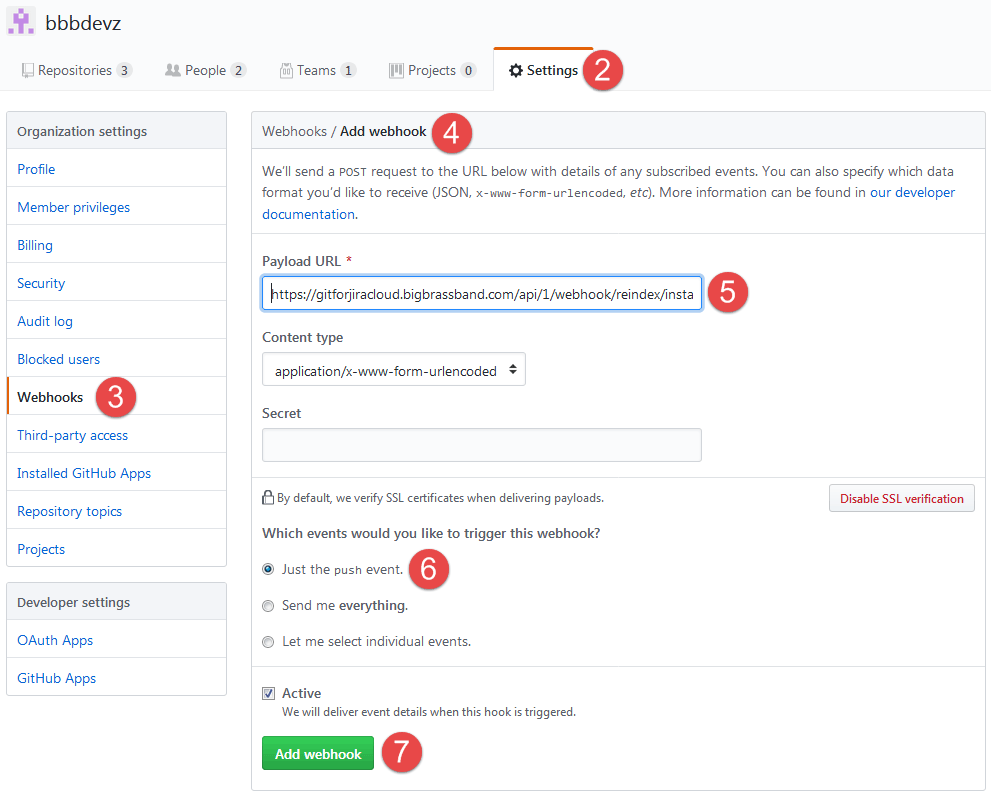Toggle the Active checkbox
991x796 pixels.
tap(269, 694)
